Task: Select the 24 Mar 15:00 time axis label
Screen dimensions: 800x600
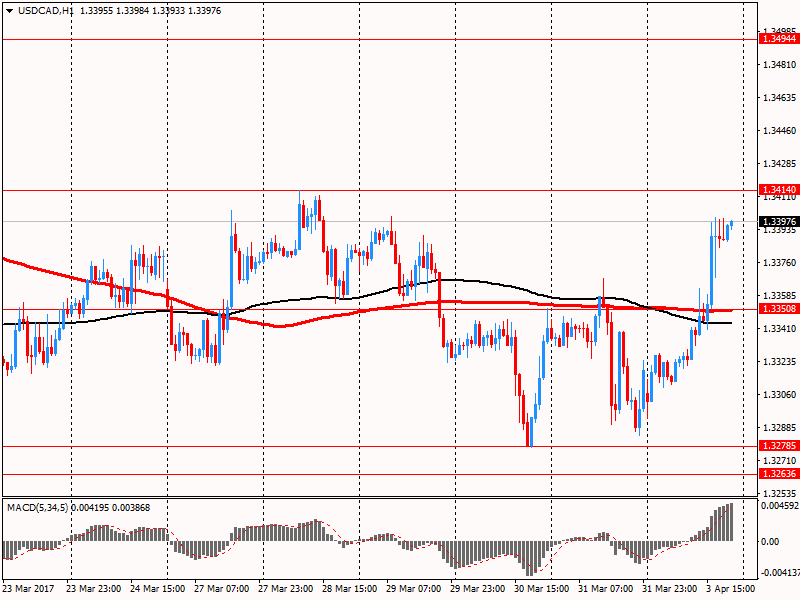Action: (x=157, y=588)
